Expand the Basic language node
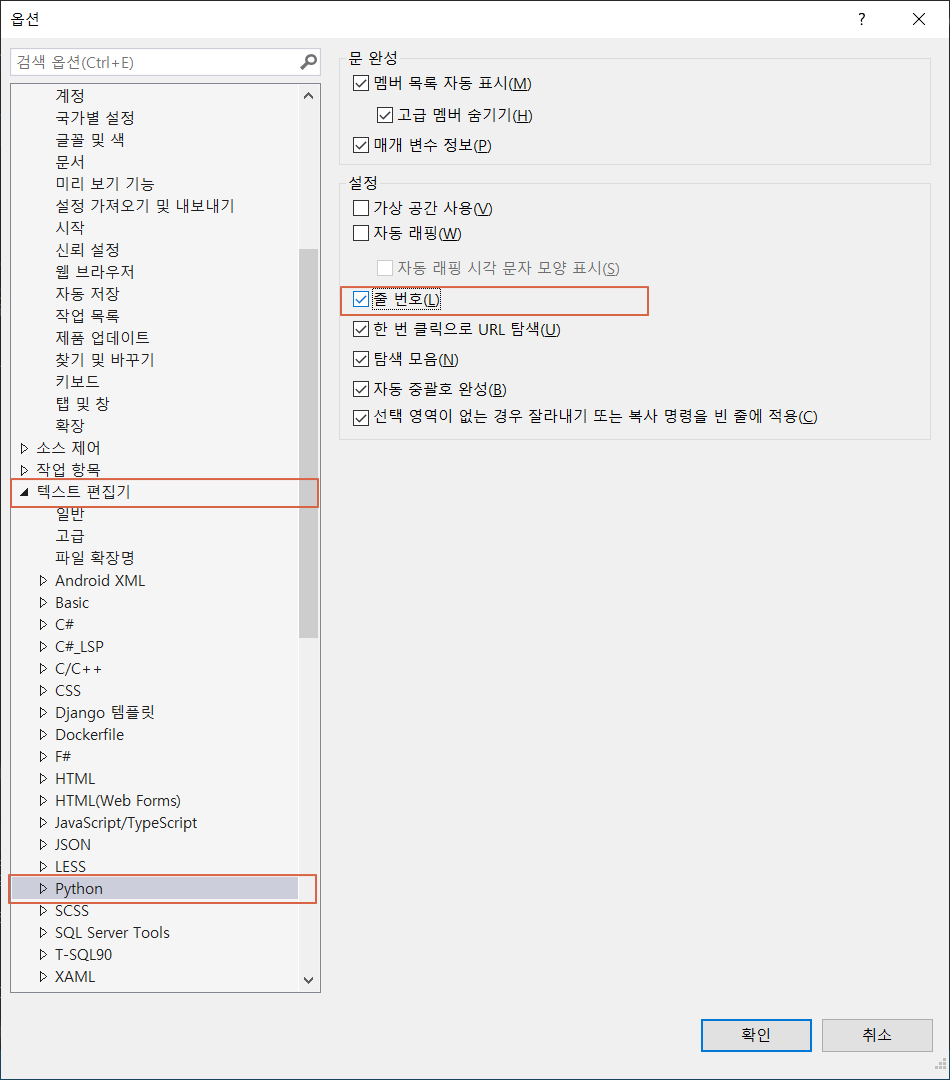The image size is (950, 1080). coord(43,603)
